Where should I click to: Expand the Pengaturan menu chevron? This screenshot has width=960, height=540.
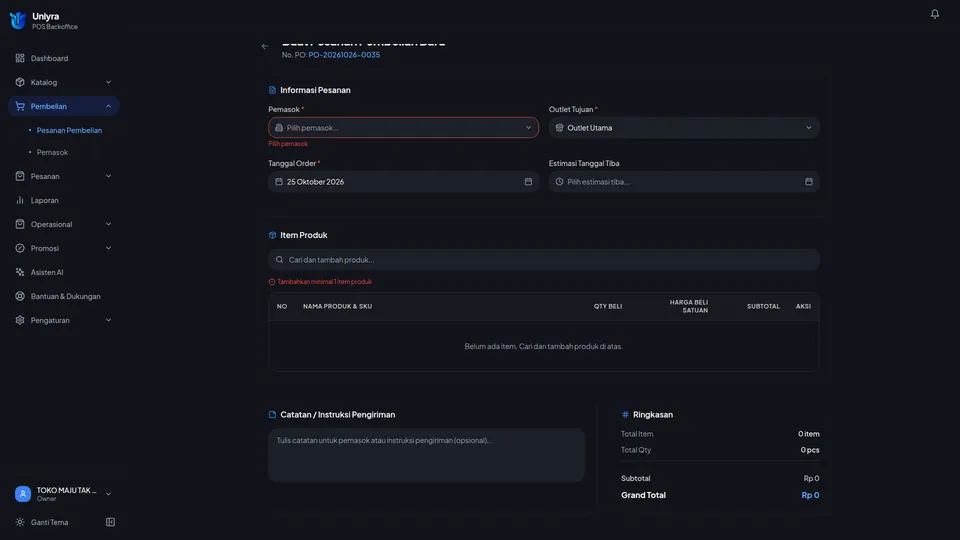click(x=108, y=320)
